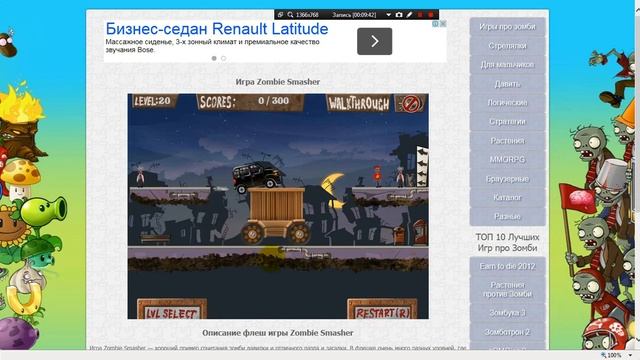640x360 pixels.
Task: Click ТОП 10 Лучших Игр про Зомби heading
Action: click(507, 242)
